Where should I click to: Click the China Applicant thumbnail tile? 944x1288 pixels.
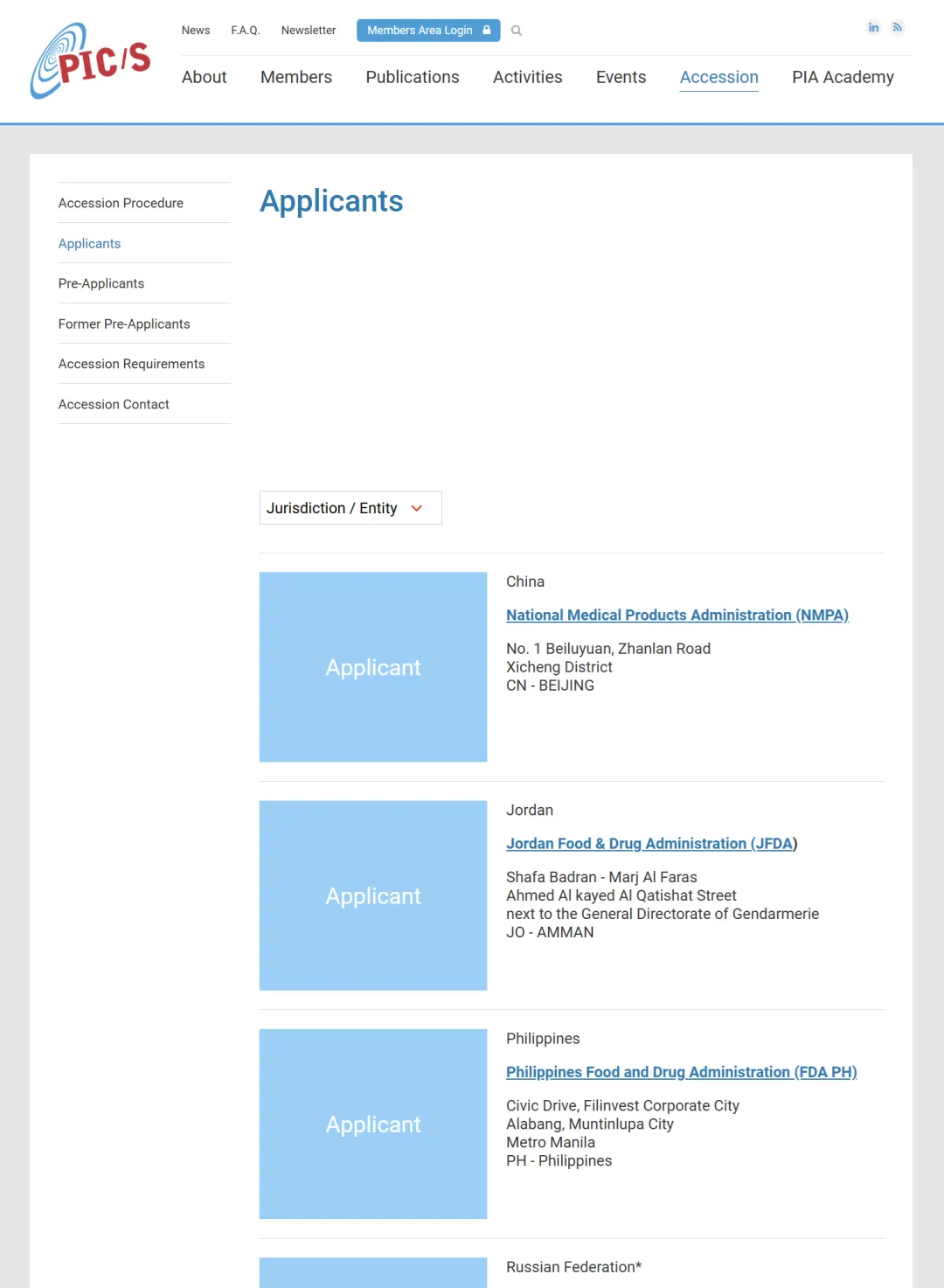tap(373, 667)
